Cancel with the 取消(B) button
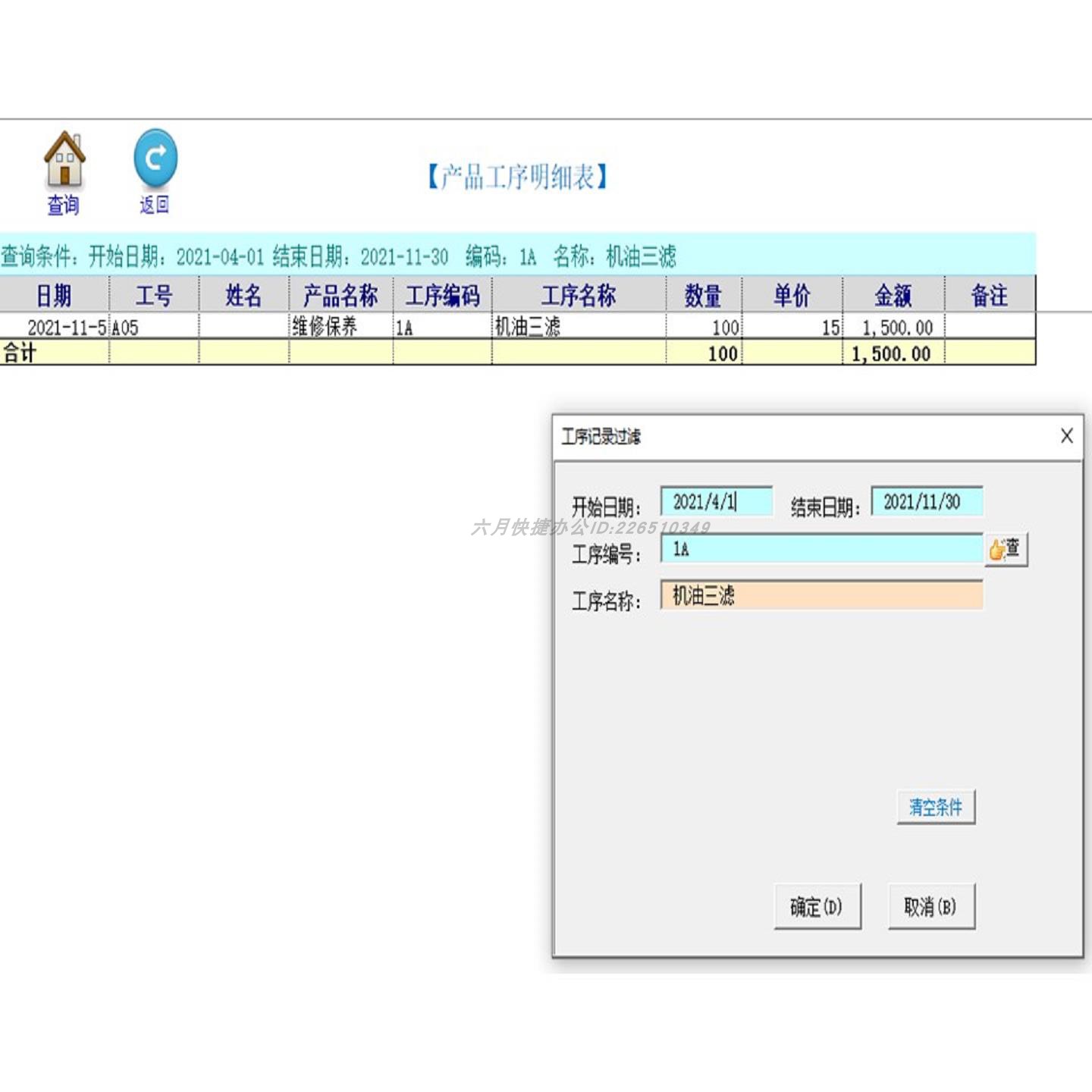 (931, 906)
